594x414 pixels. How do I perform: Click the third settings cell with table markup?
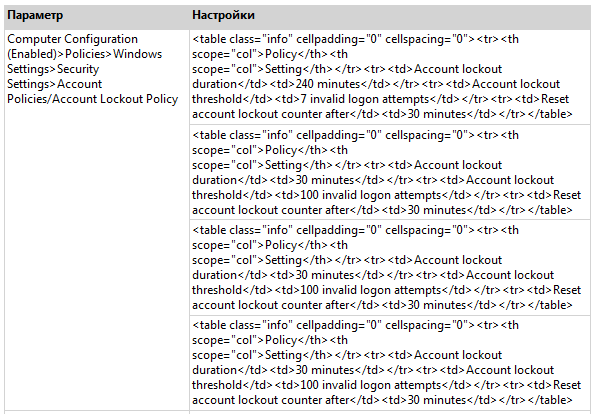[x=390, y=267]
